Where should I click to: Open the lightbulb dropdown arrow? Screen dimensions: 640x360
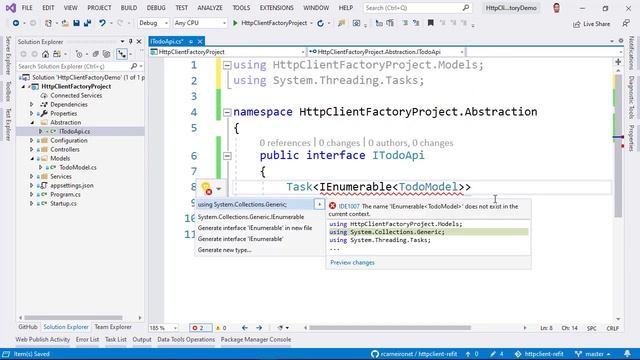(x=219, y=189)
